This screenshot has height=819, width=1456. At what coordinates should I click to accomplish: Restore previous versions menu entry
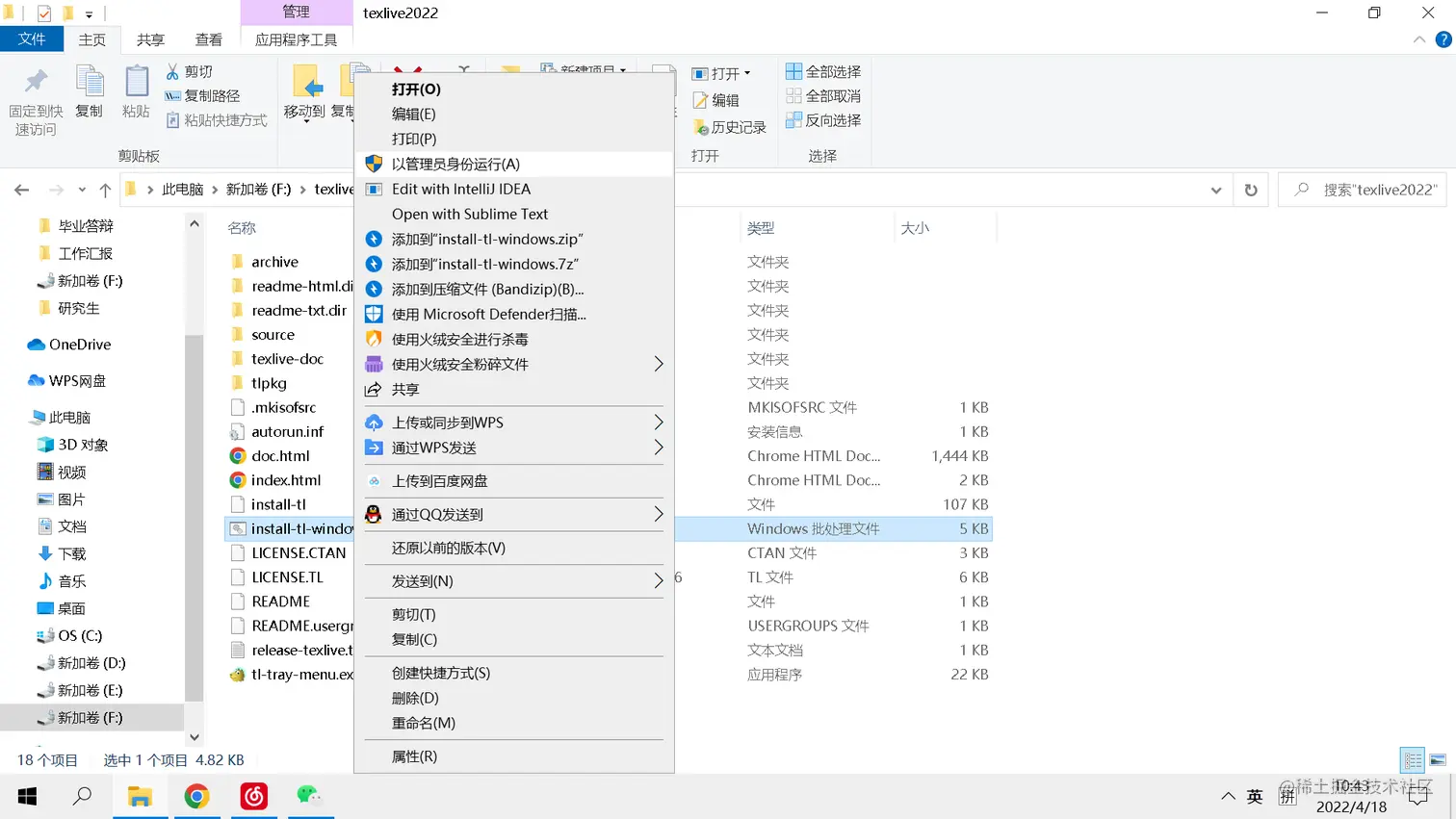coord(514,548)
